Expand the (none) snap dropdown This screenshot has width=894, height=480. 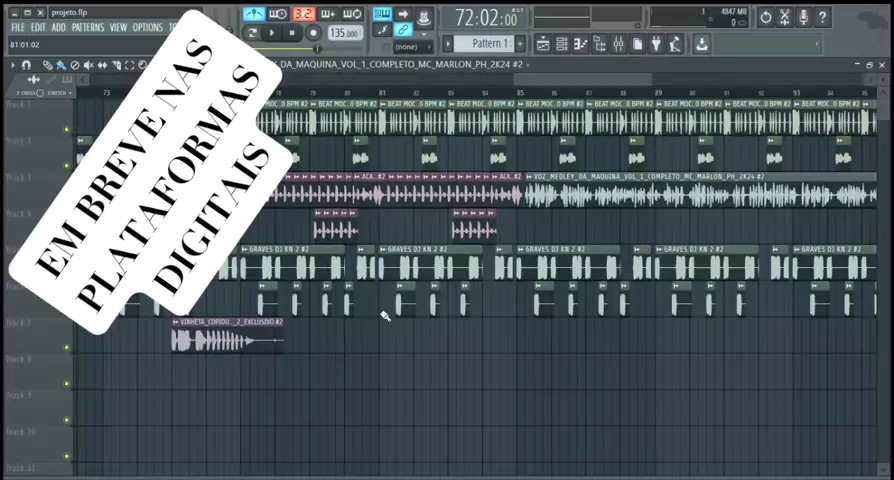pyautogui.click(x=408, y=47)
